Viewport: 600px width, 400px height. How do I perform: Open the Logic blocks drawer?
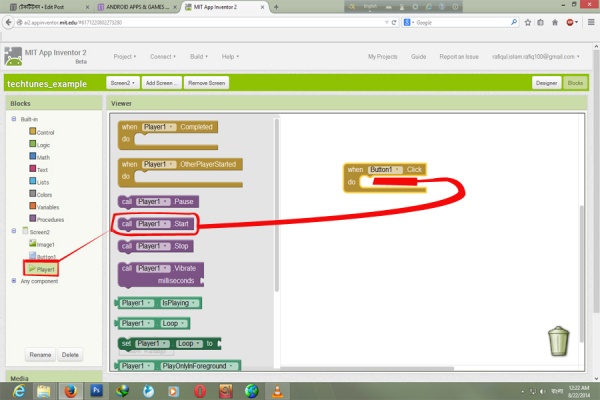pyautogui.click(x=40, y=145)
